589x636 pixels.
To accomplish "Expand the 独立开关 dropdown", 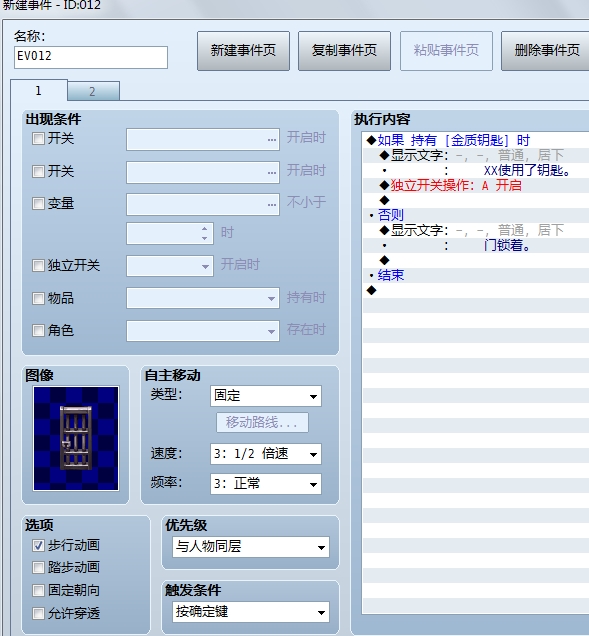I will point(170,266).
